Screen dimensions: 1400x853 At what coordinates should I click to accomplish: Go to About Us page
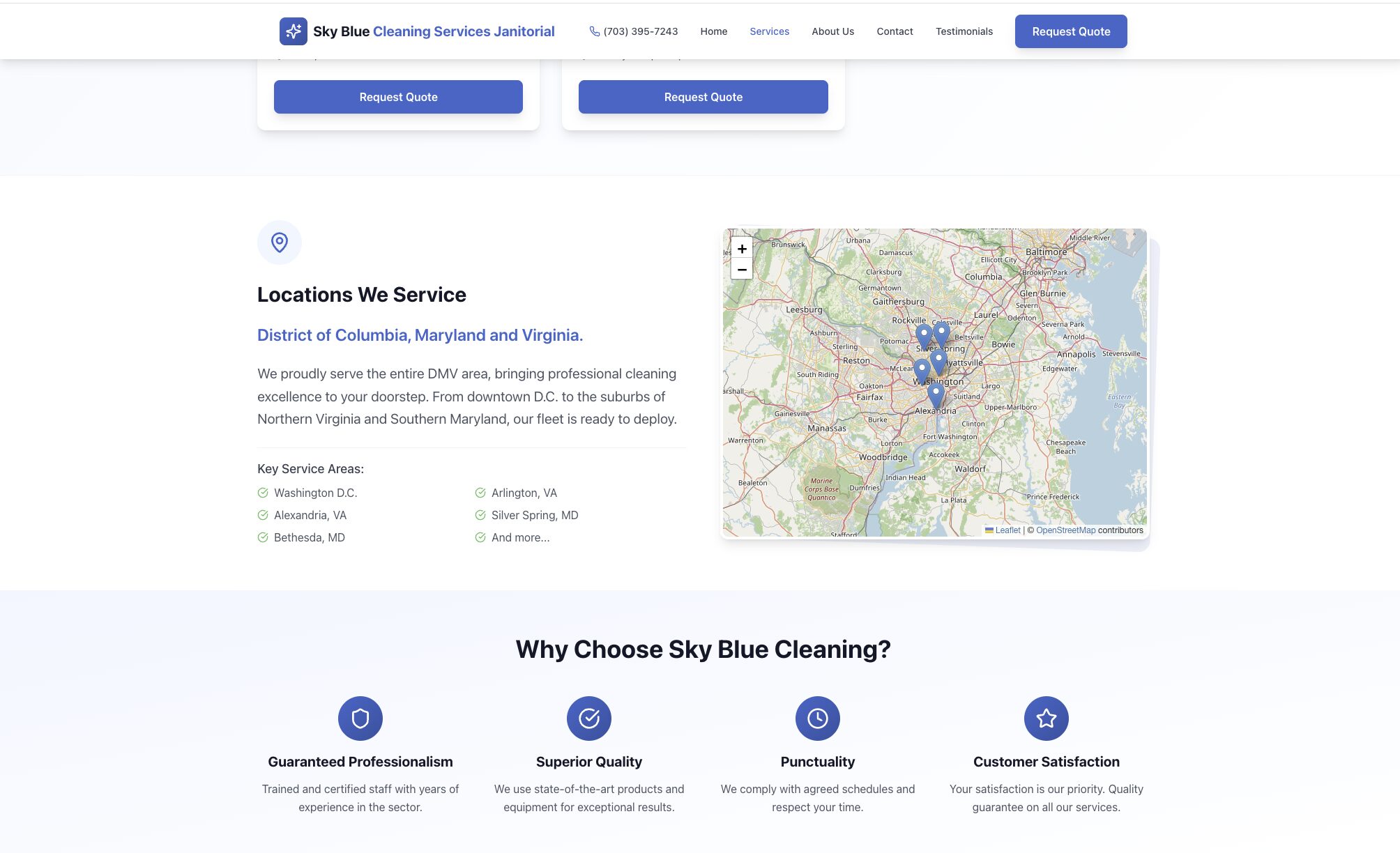(832, 31)
